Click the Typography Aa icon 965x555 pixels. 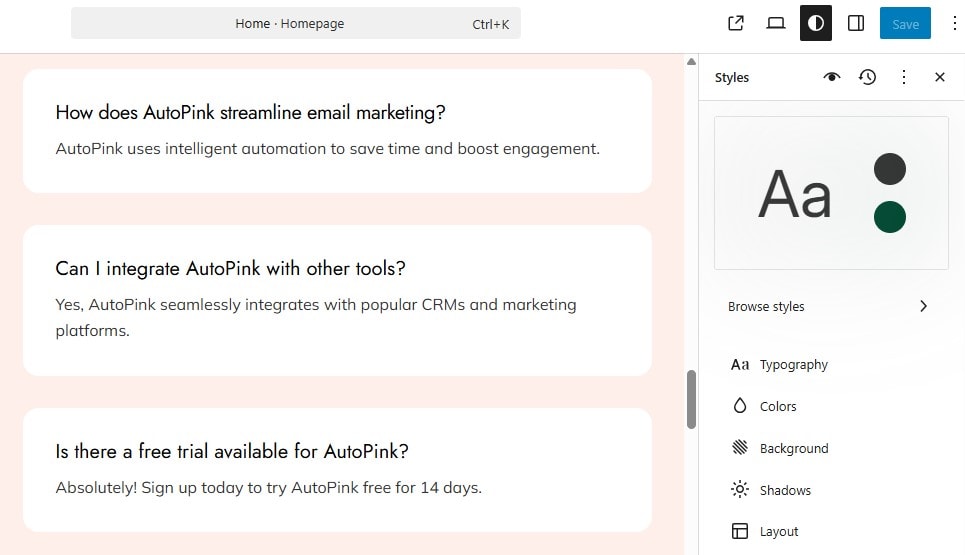pos(740,364)
